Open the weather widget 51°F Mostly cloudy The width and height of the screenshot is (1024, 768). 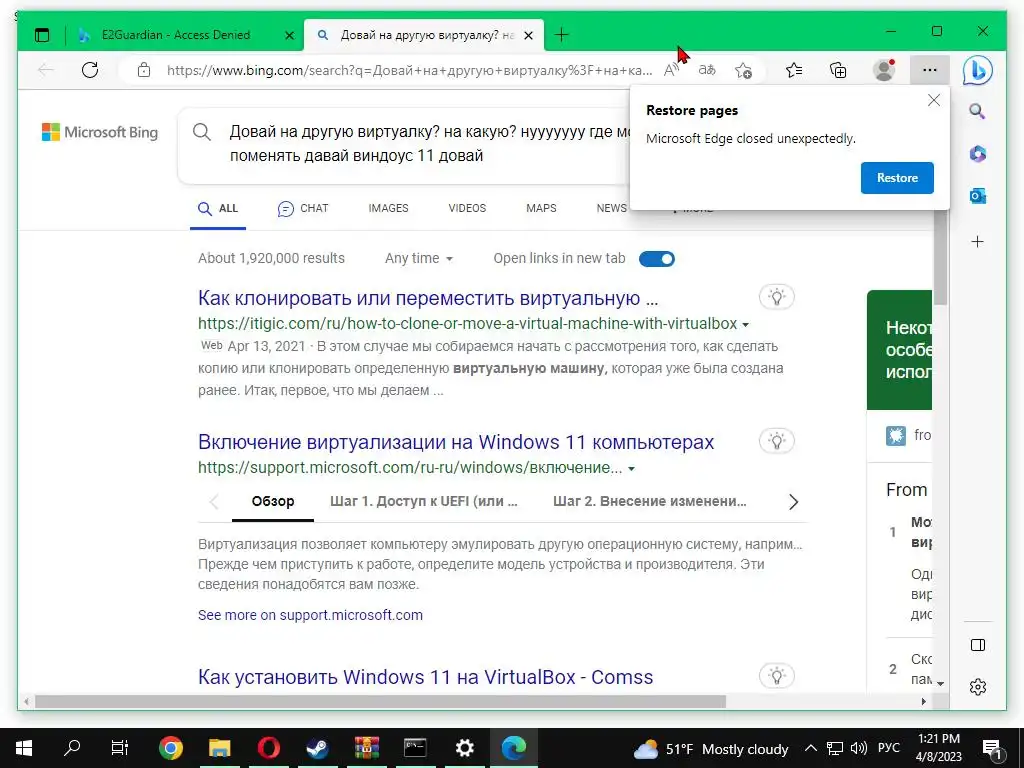711,748
